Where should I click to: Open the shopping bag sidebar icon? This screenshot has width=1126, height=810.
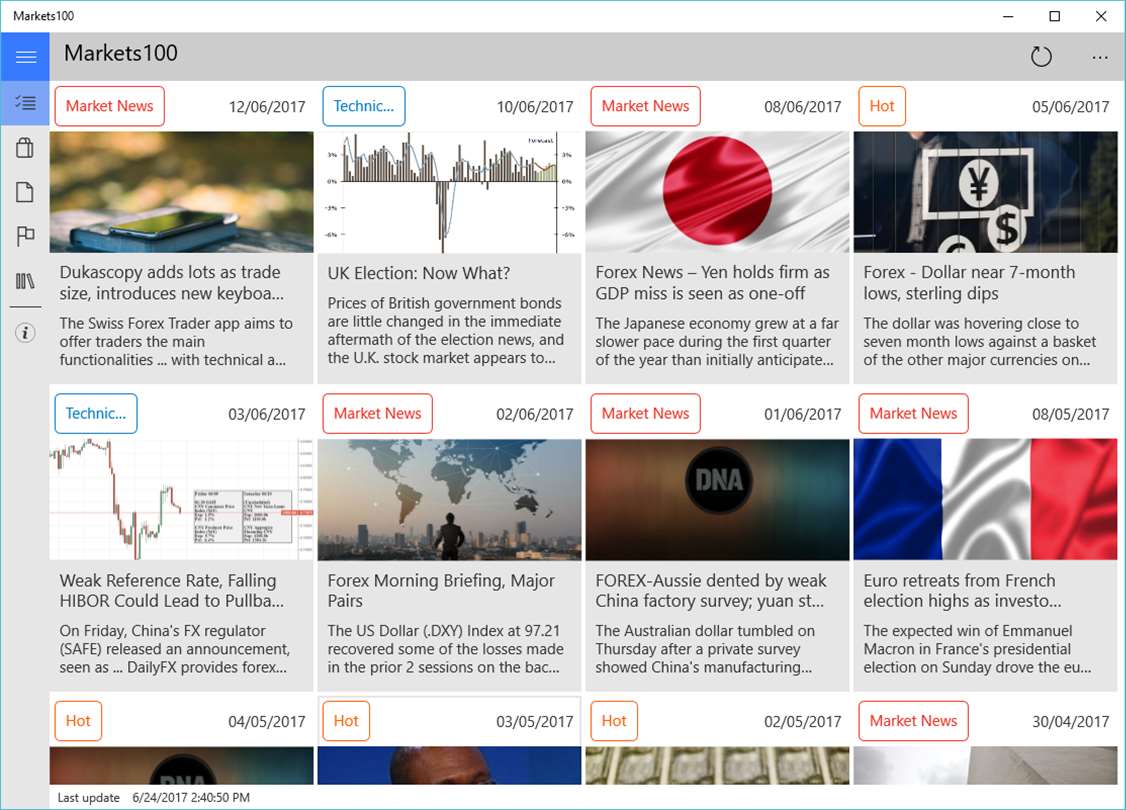point(25,148)
